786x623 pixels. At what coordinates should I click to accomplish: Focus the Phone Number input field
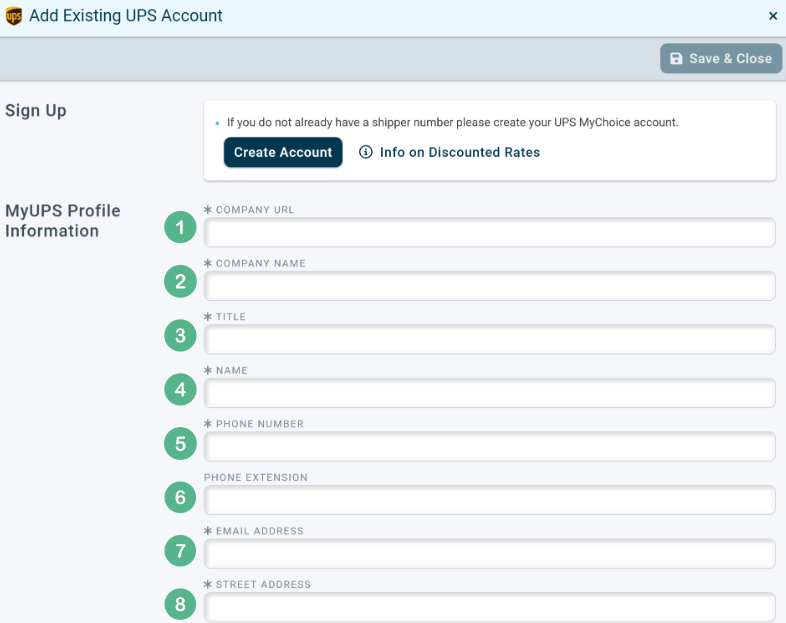[490, 447]
